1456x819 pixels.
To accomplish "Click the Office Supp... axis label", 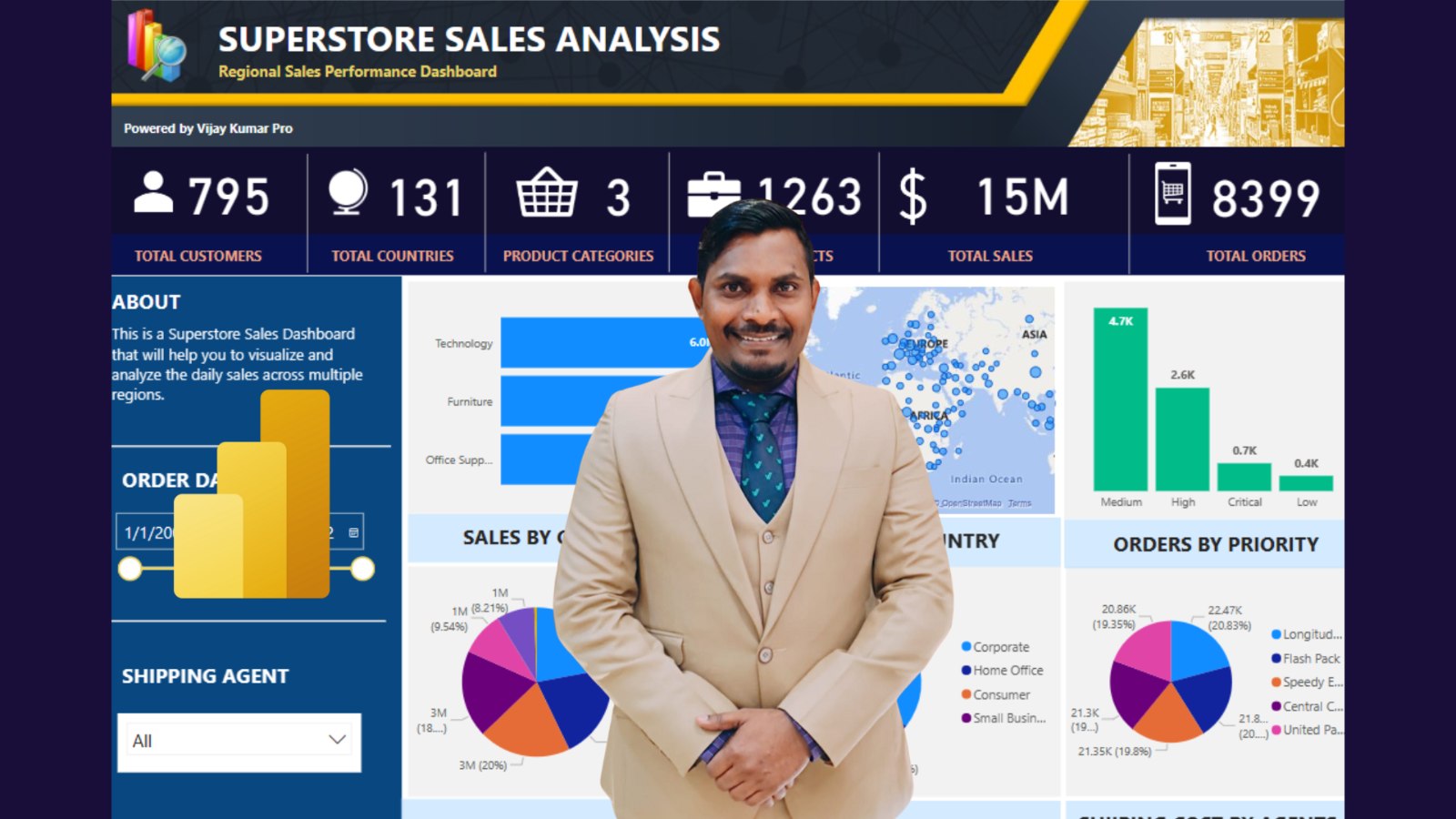I will [459, 460].
